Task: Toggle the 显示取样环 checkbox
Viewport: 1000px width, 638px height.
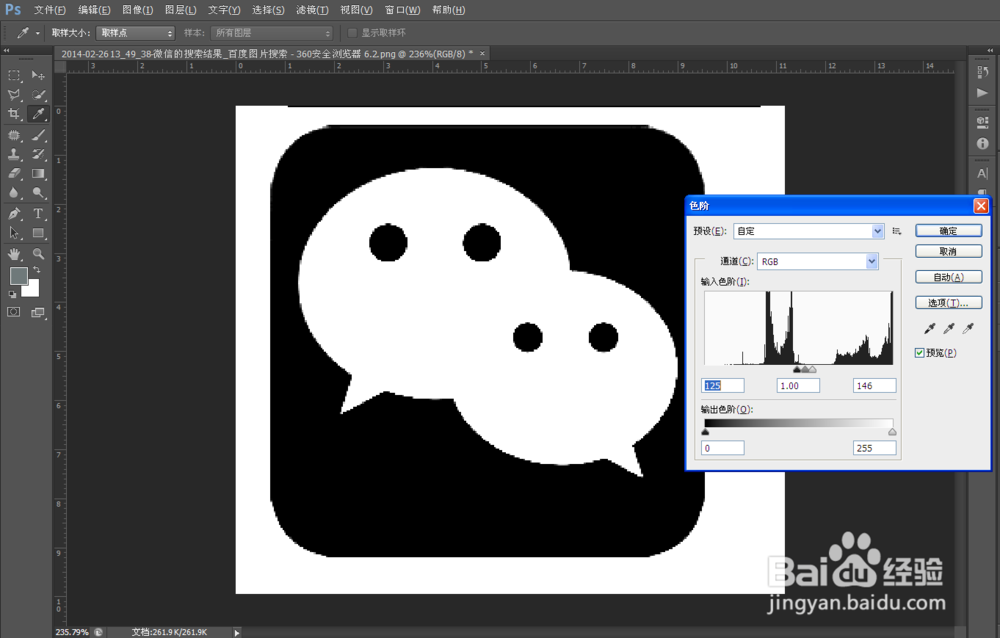Action: (352, 33)
